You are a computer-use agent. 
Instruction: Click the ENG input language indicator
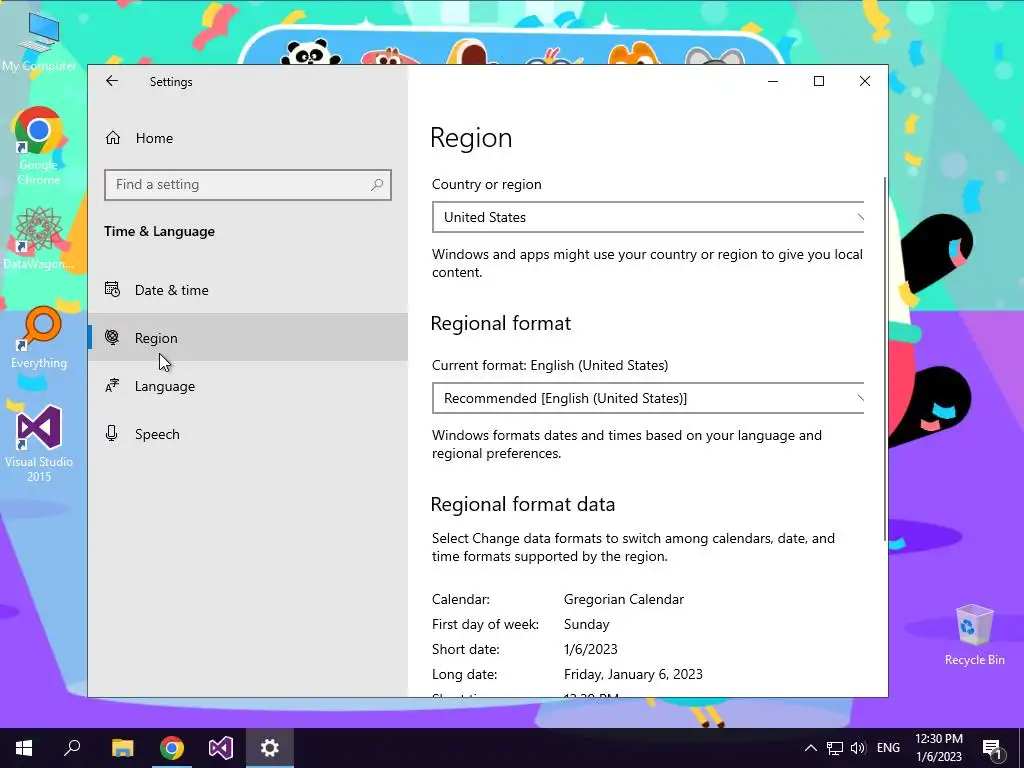pos(888,748)
